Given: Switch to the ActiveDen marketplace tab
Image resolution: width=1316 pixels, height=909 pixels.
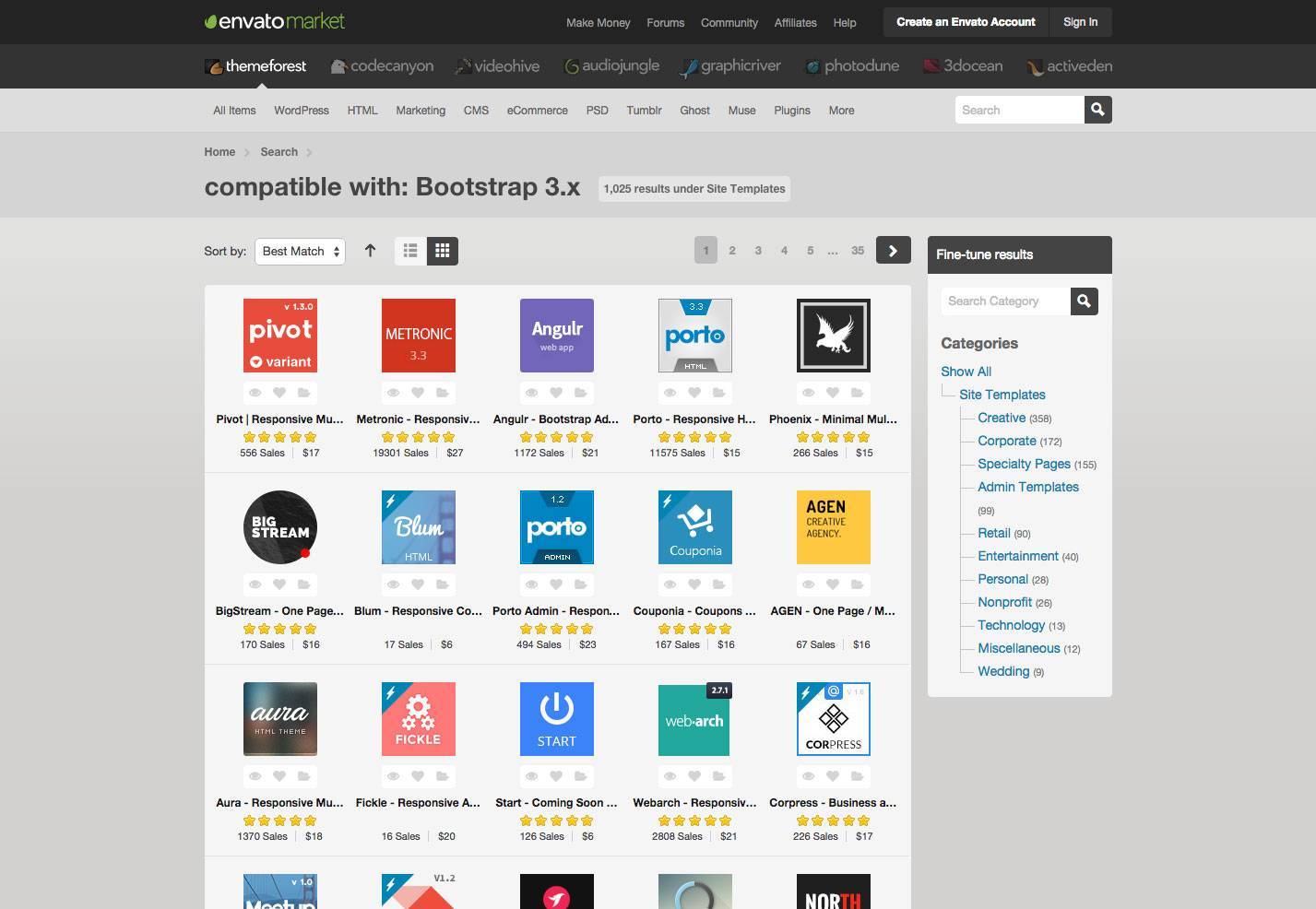Looking at the screenshot, I should tap(1069, 66).
